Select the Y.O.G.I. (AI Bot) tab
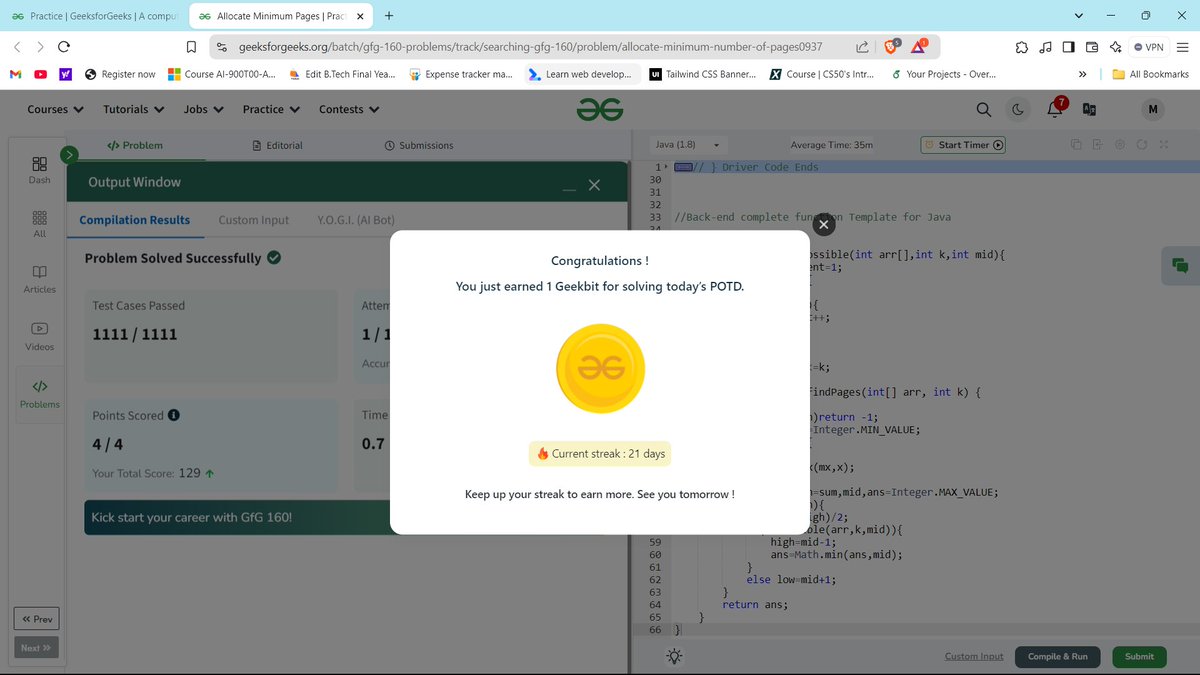 pos(357,220)
